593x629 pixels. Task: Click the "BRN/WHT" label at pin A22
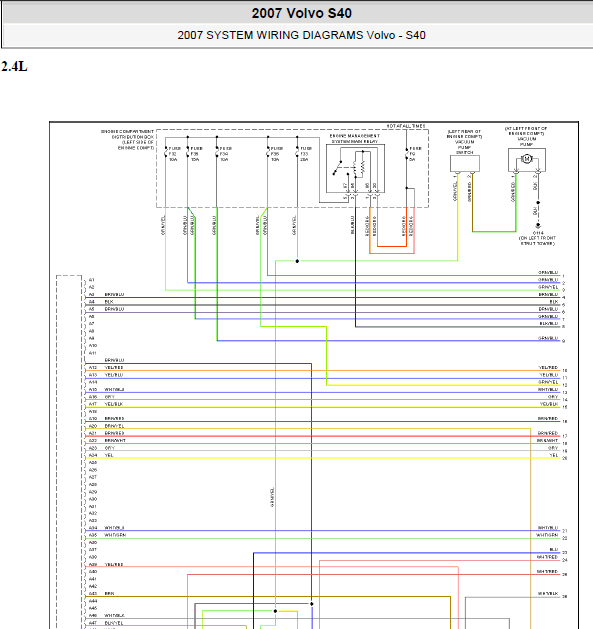pyautogui.click(x=115, y=440)
